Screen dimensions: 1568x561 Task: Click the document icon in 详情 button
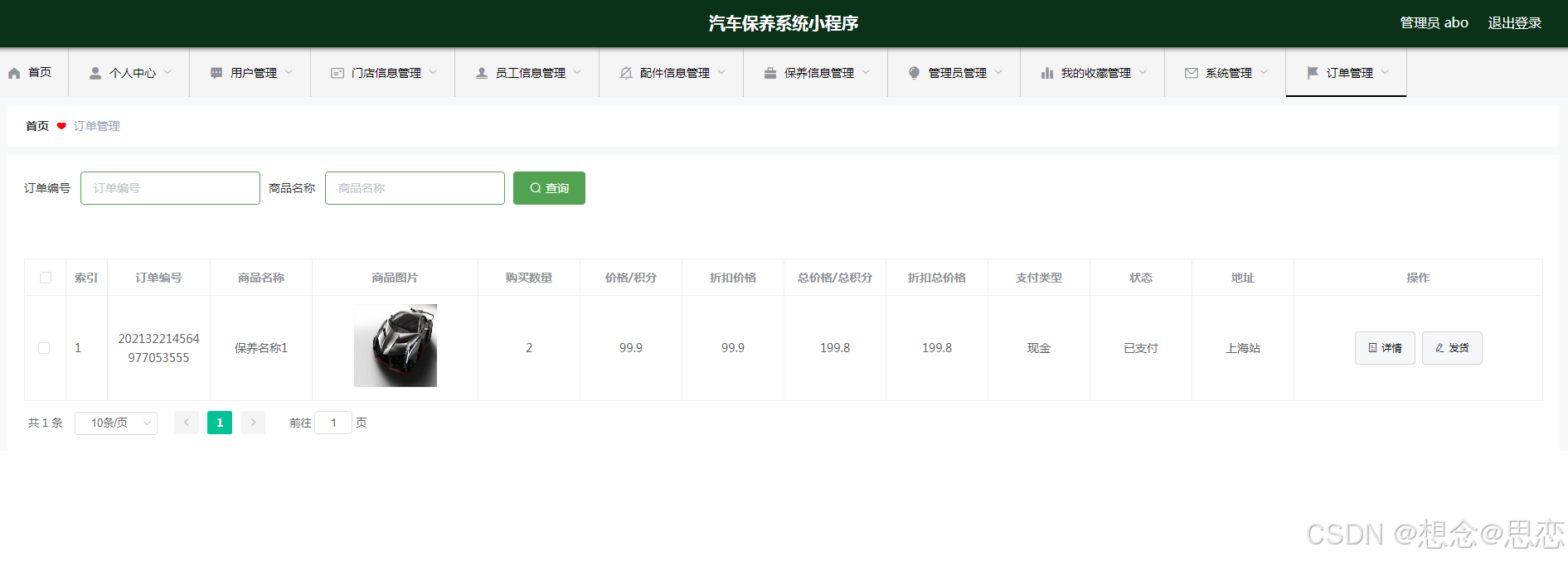point(1373,348)
